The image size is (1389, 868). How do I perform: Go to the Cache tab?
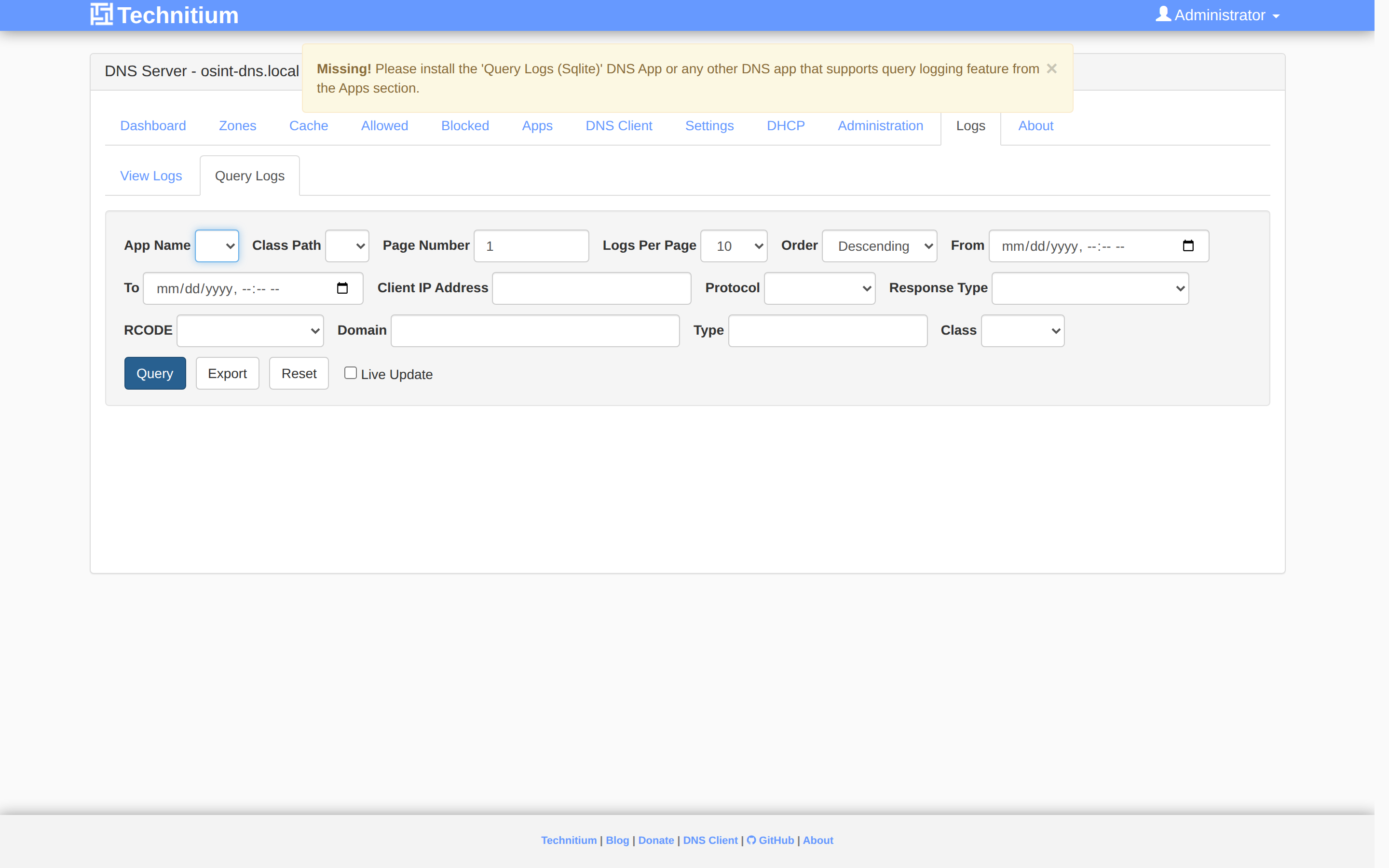(308, 126)
